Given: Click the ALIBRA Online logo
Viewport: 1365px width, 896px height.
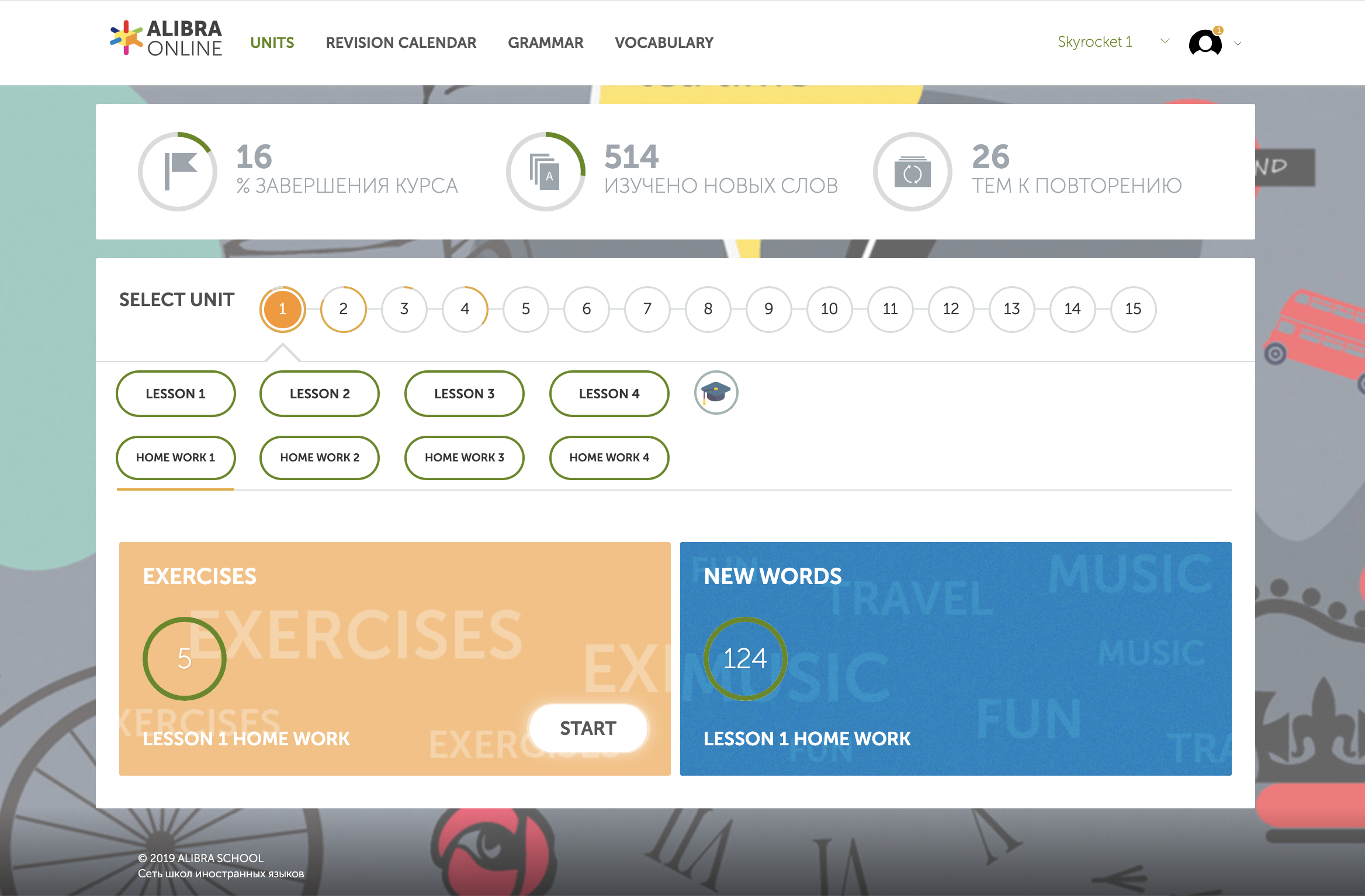Looking at the screenshot, I should coord(165,39).
